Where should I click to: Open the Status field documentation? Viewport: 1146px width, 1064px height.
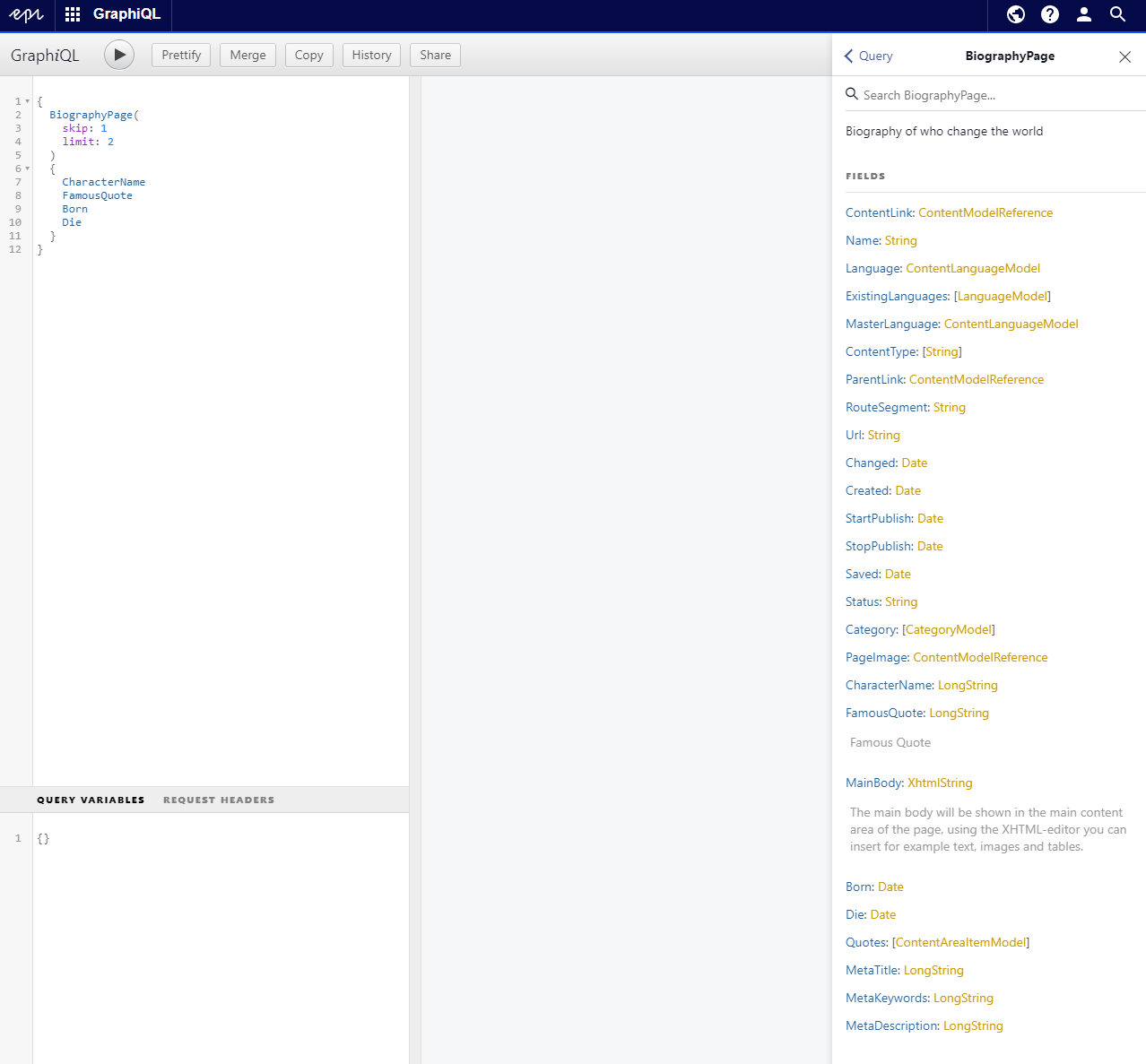click(864, 601)
